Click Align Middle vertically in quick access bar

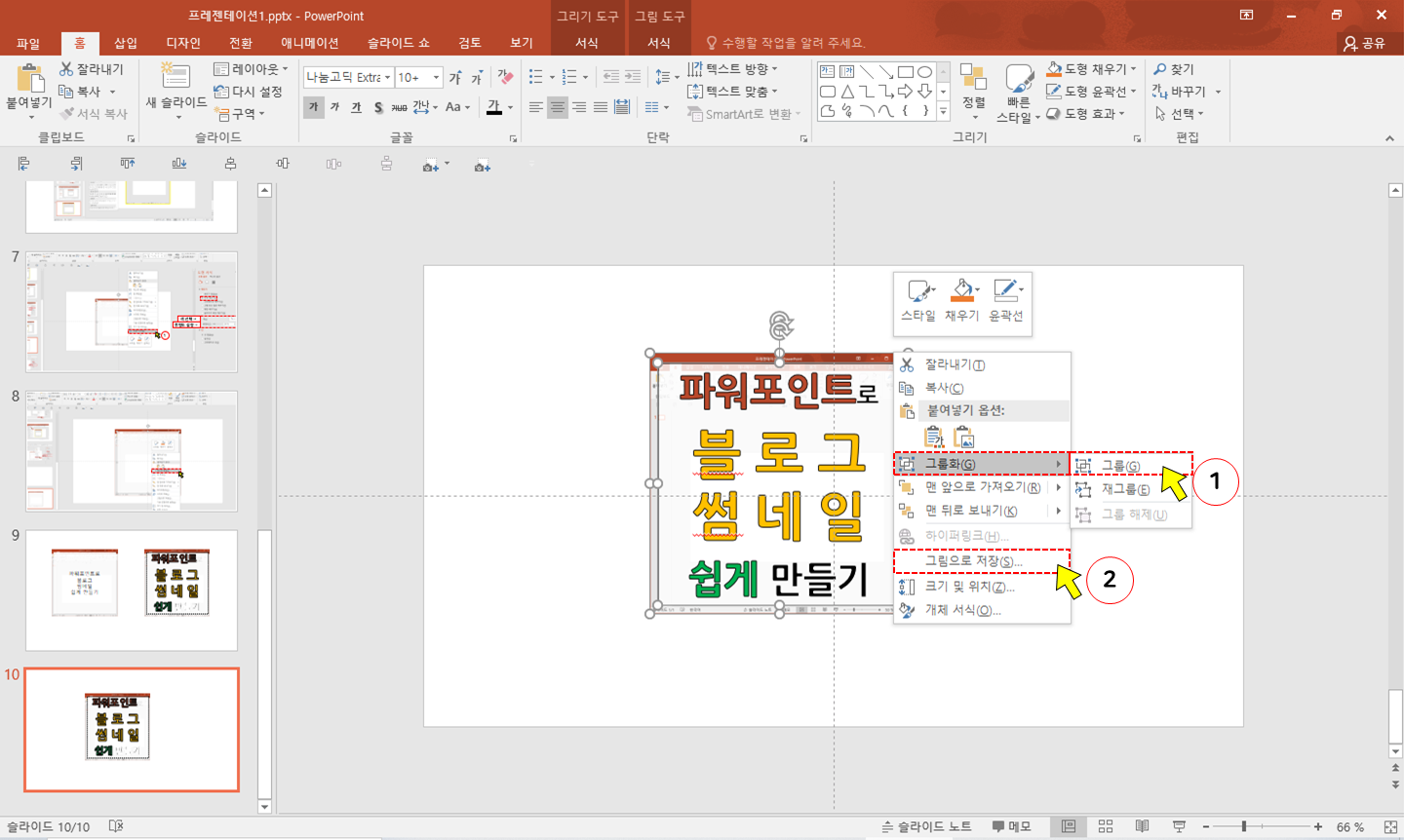click(x=283, y=164)
